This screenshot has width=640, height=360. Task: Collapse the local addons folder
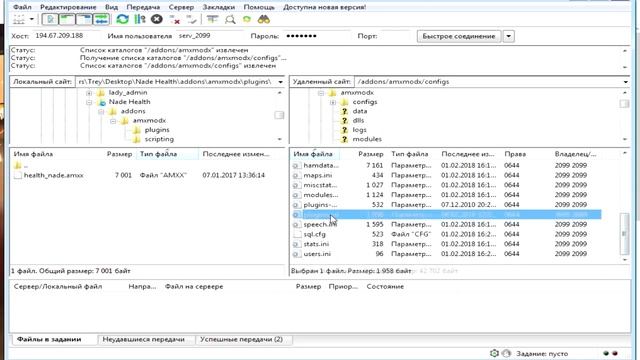click(x=101, y=112)
